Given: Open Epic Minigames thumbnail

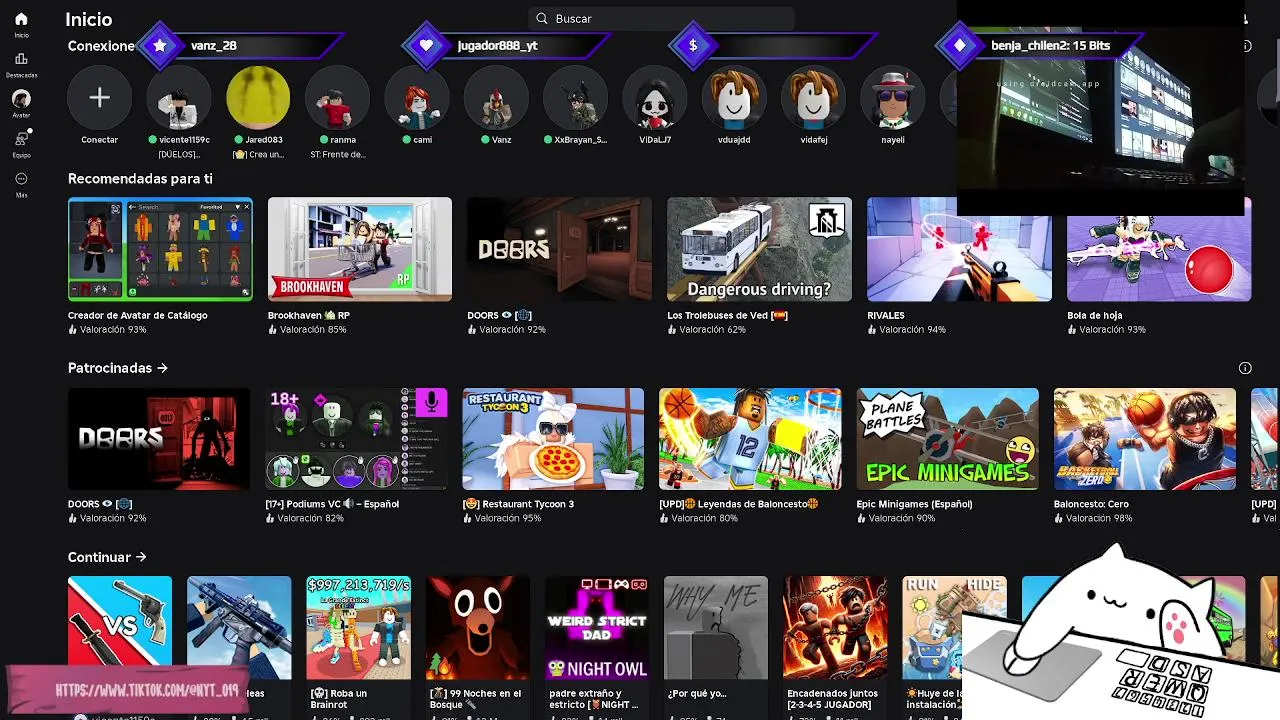Looking at the screenshot, I should (948, 439).
